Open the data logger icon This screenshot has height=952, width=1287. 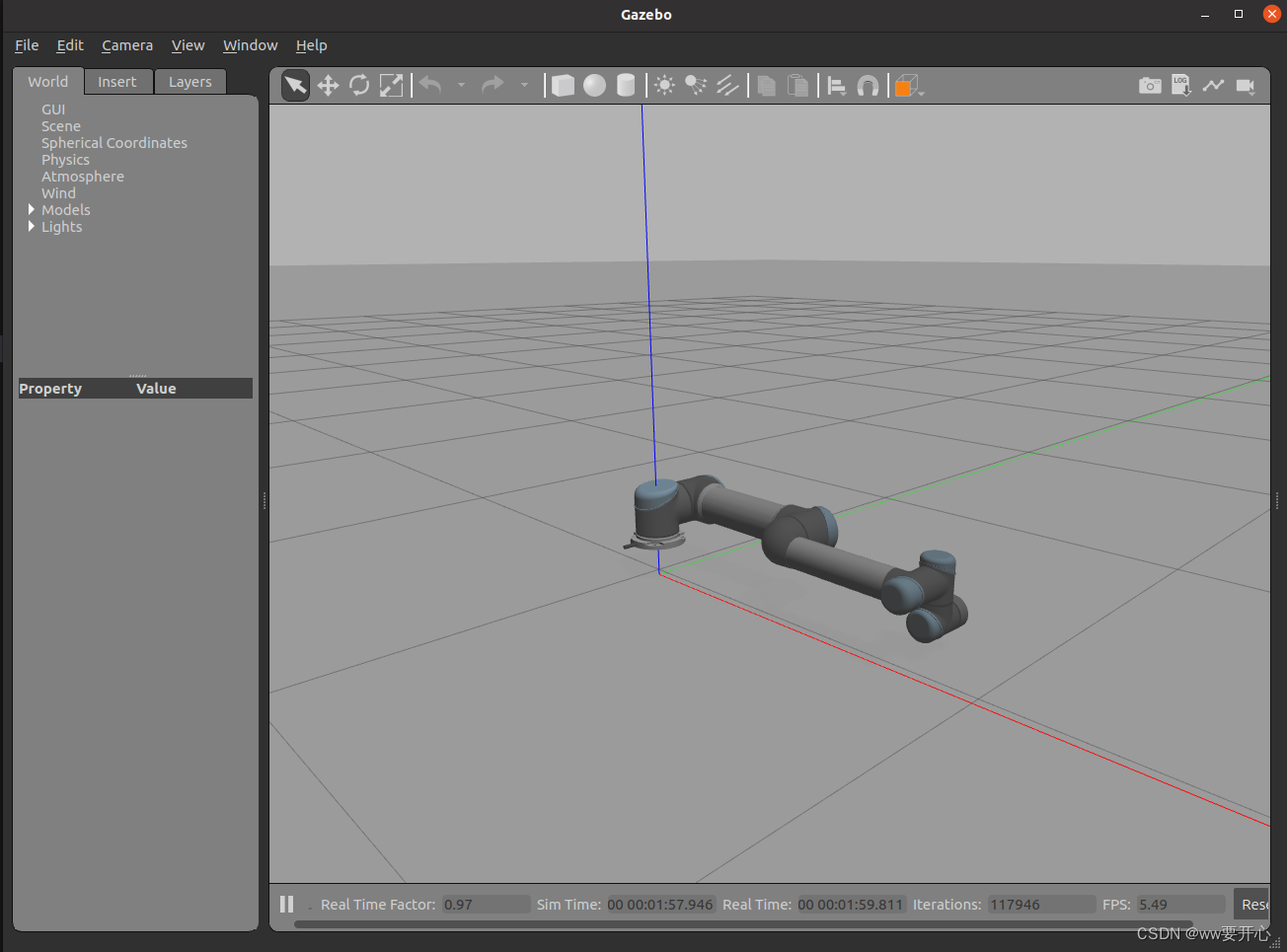coord(1181,86)
